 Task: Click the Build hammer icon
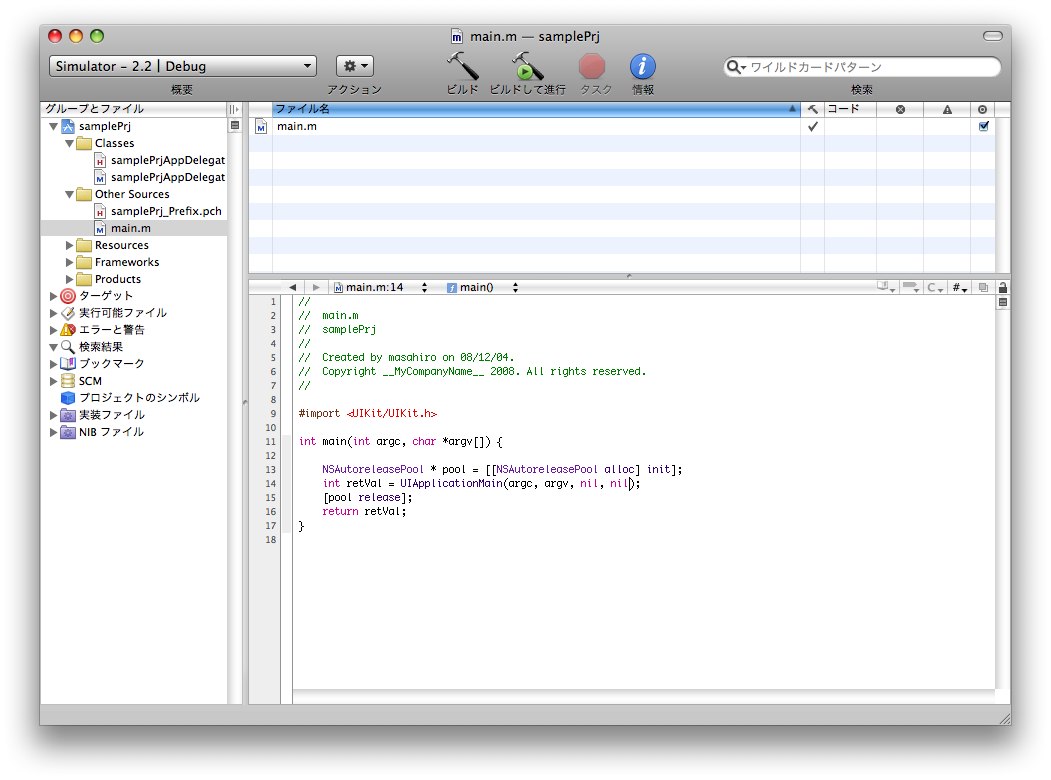pos(462,67)
